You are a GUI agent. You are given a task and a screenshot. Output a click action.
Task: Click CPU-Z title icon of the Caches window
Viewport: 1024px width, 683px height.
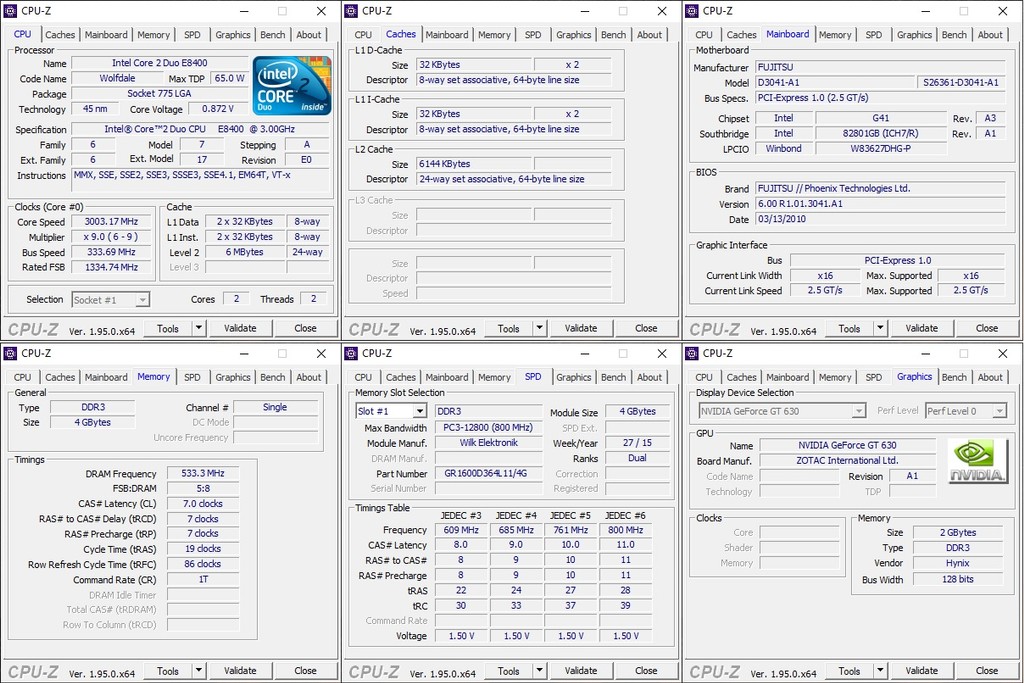click(x=352, y=11)
